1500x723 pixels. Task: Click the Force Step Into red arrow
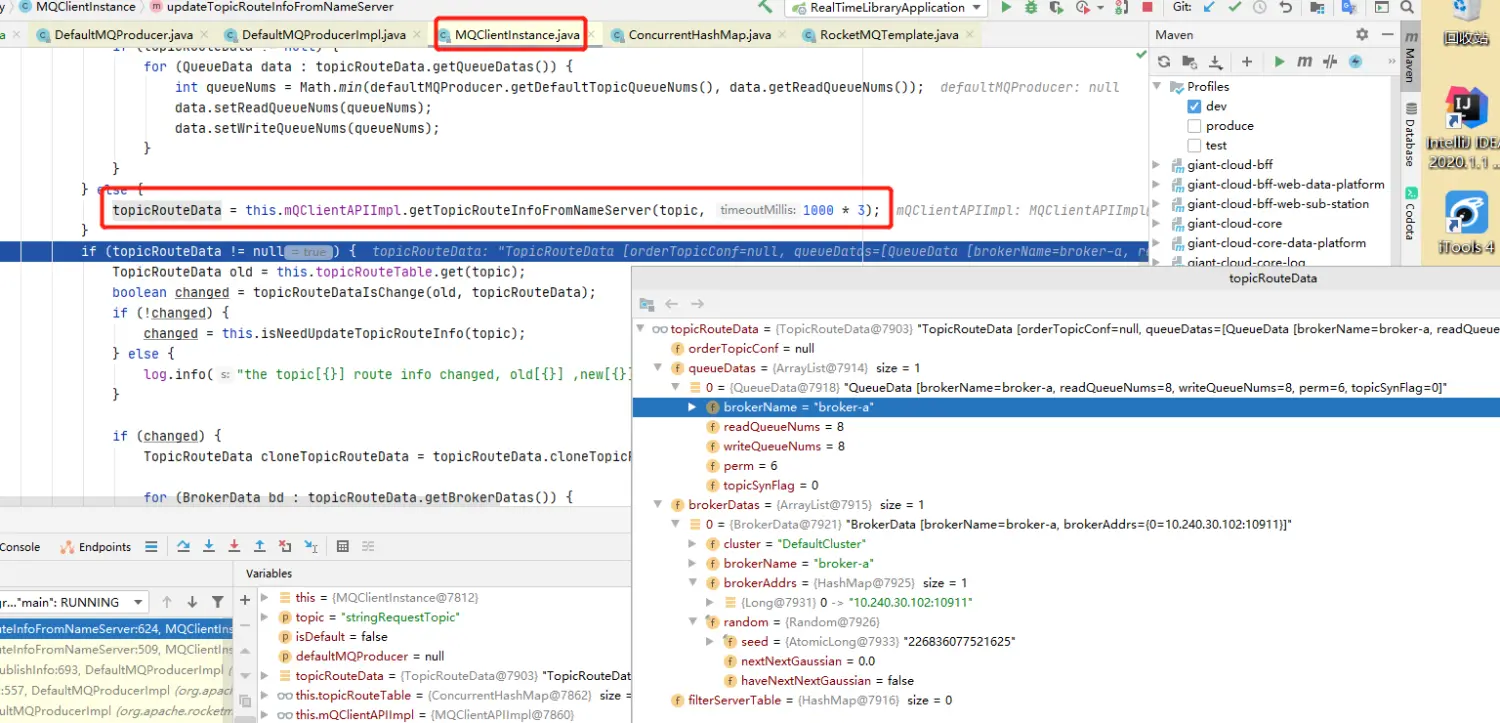(x=234, y=546)
